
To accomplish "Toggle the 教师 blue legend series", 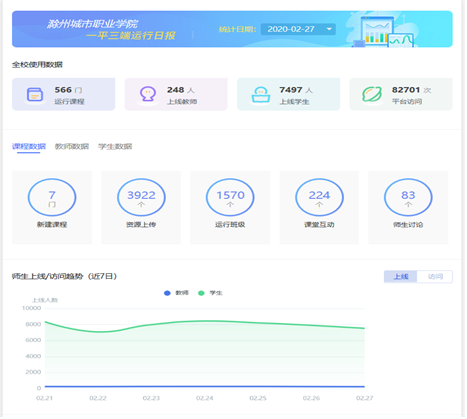I will (x=176, y=293).
